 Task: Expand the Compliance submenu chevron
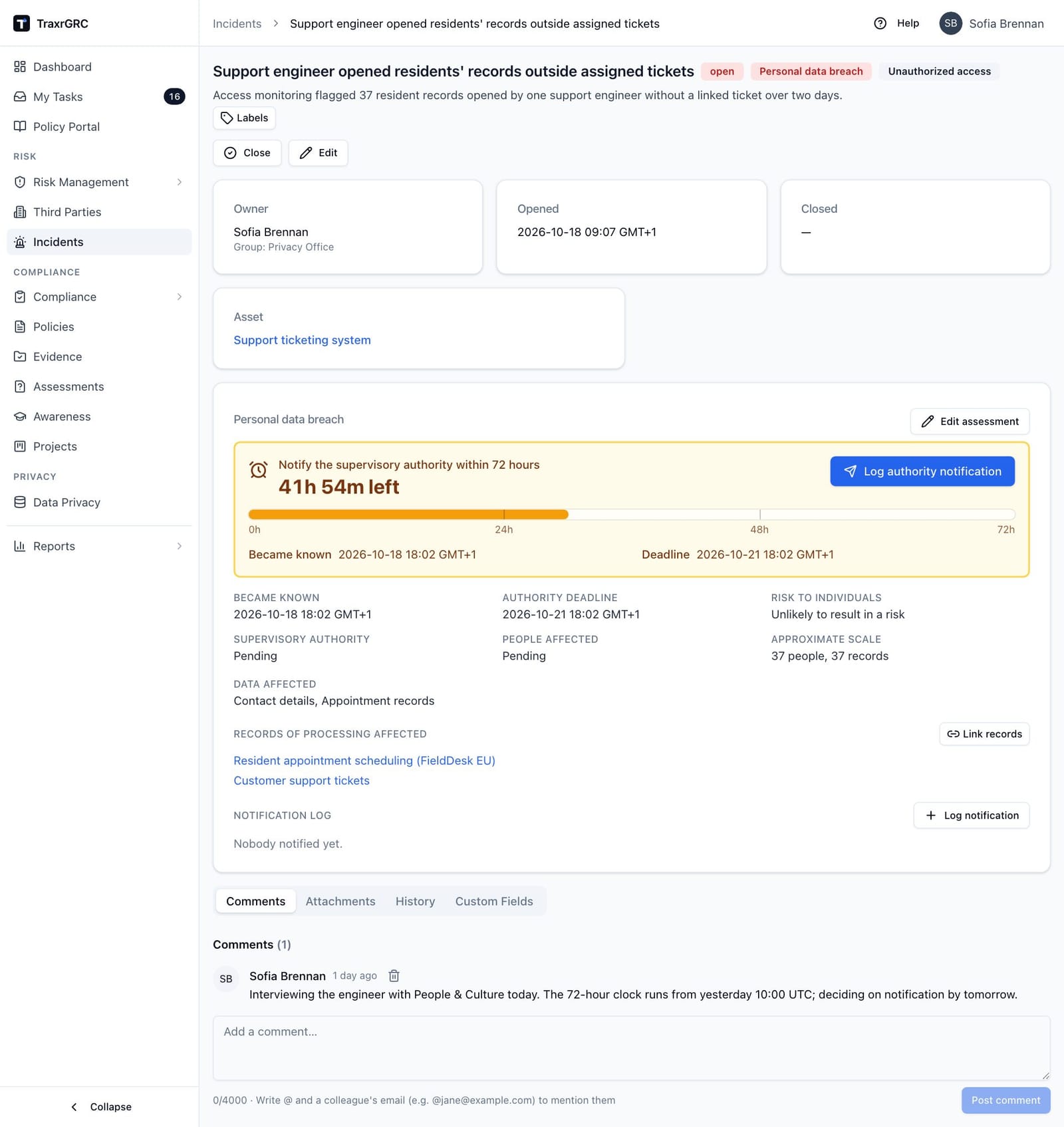(x=180, y=297)
